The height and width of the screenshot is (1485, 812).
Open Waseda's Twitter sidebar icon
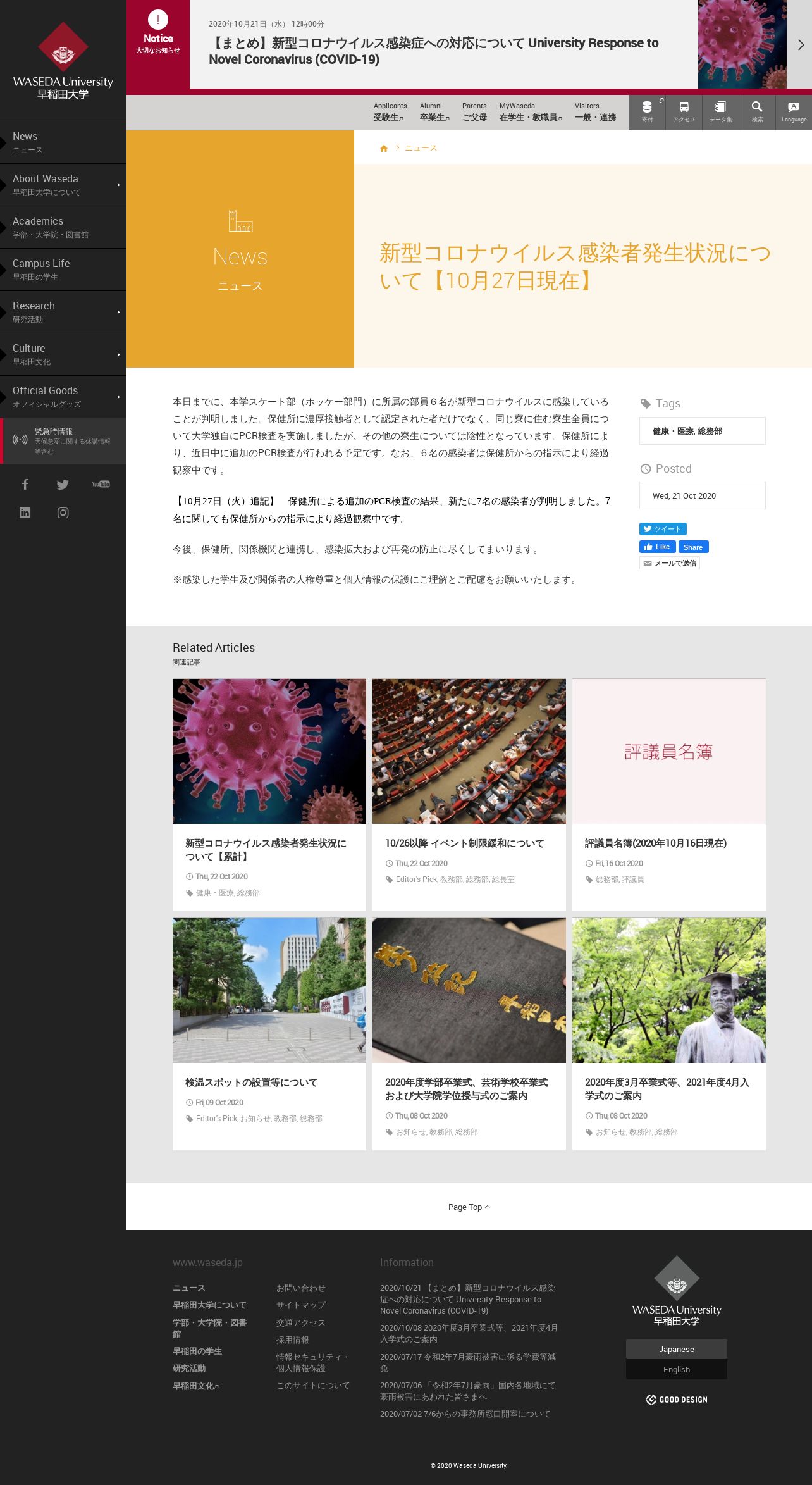pos(63,485)
